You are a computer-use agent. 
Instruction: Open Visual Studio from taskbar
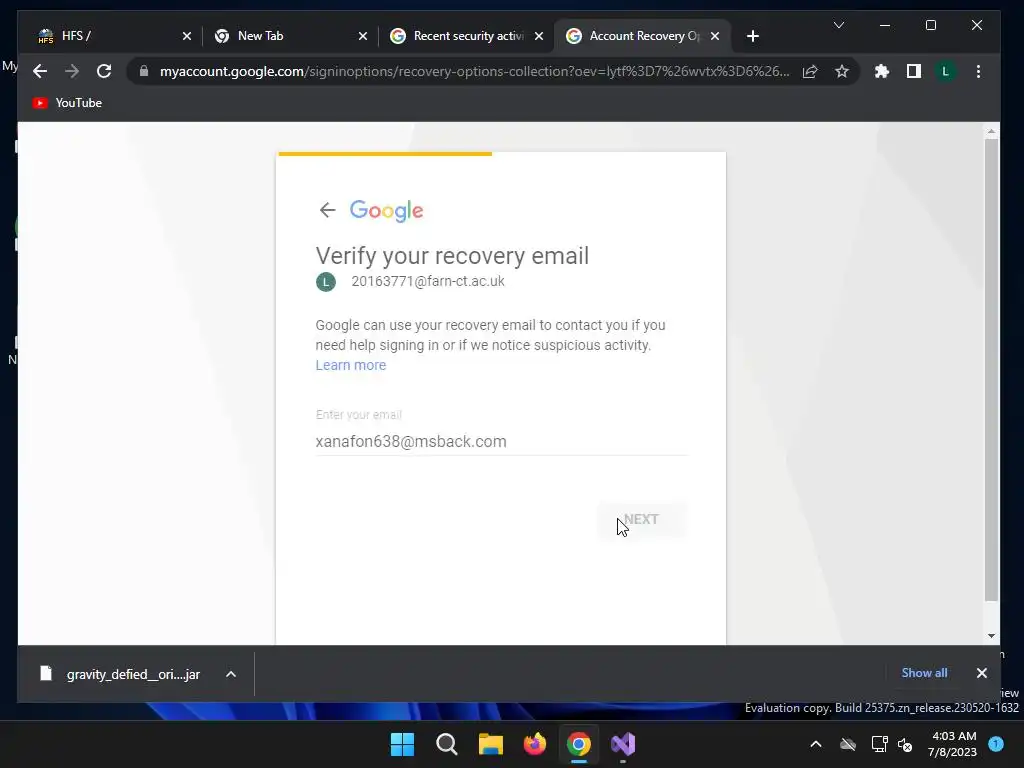[x=623, y=744]
